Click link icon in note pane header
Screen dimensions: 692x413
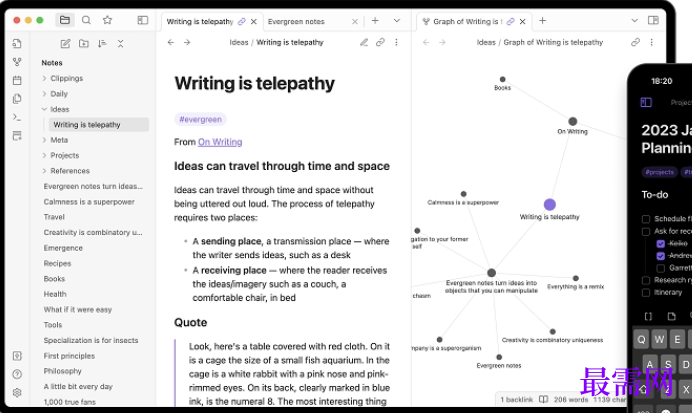[380, 42]
